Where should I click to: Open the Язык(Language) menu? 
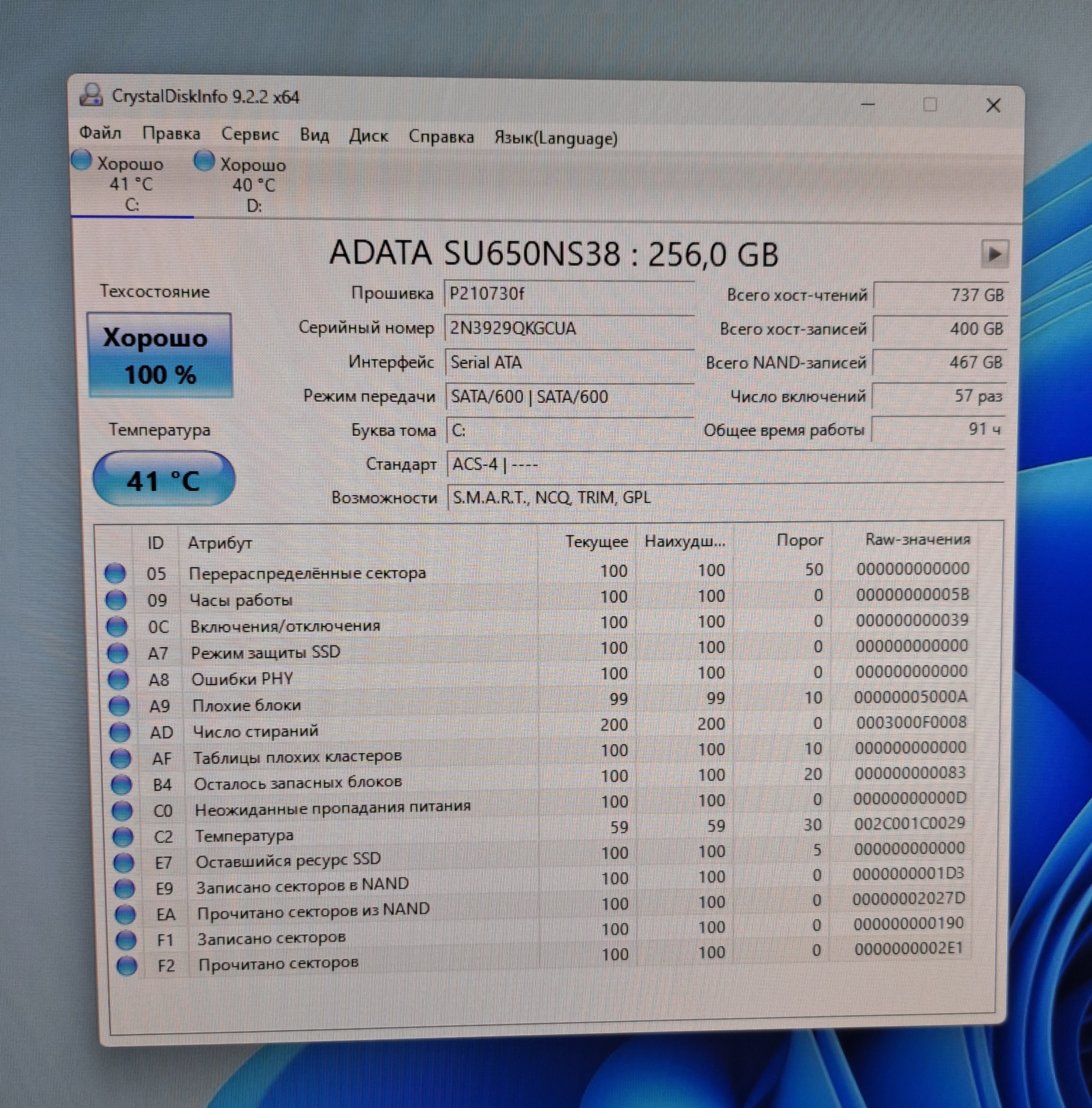pyautogui.click(x=555, y=138)
